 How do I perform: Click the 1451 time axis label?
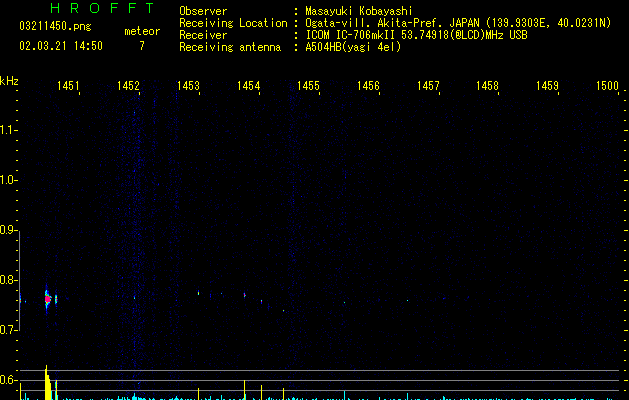[68, 85]
